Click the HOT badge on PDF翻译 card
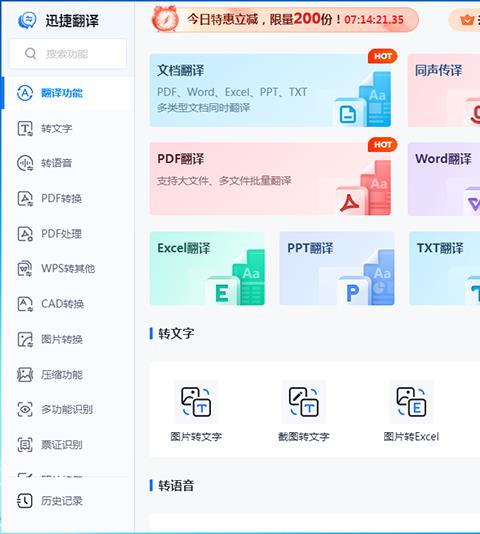The image size is (480, 534). [x=383, y=145]
